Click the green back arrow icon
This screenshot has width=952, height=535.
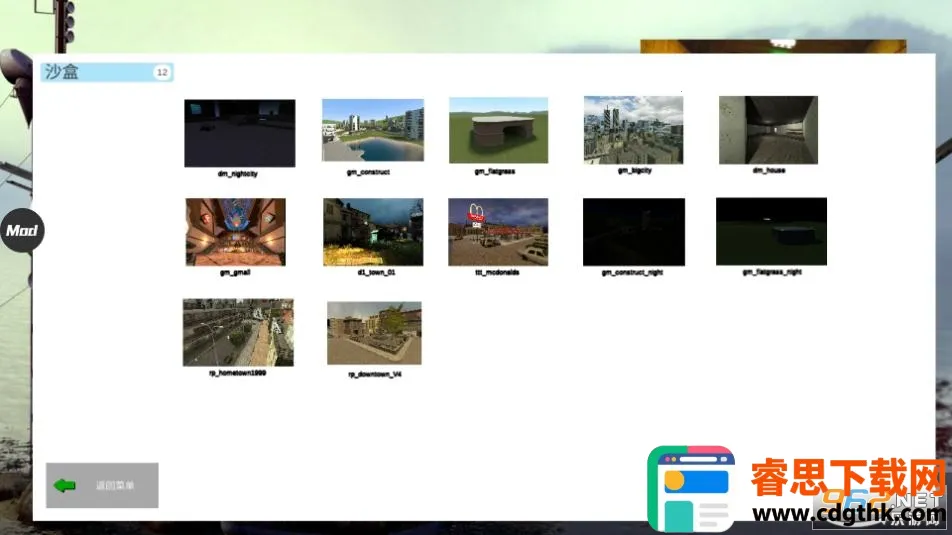point(65,486)
